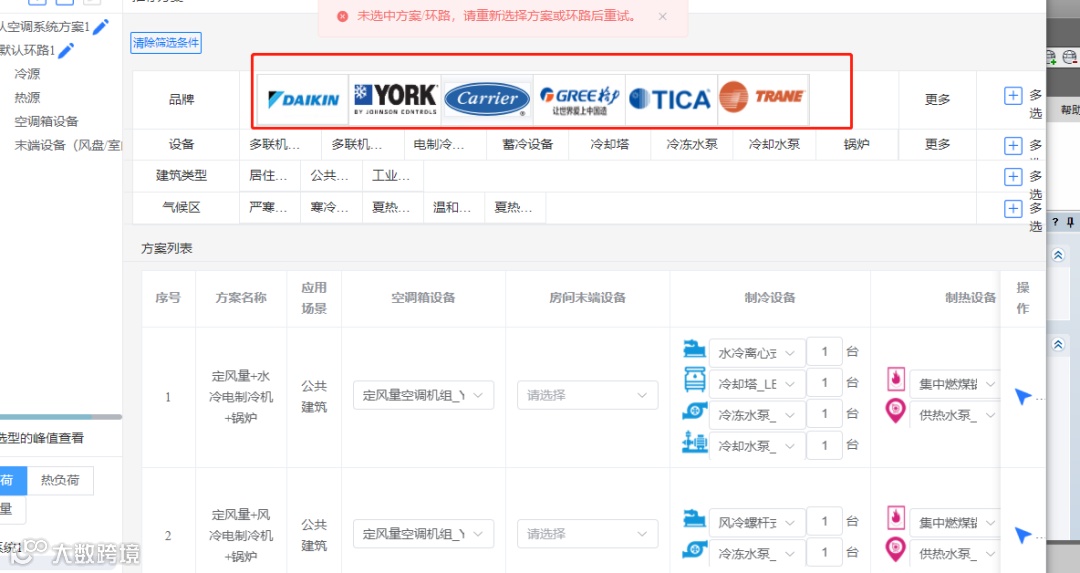Switch to 热负荷 tab

tap(60, 481)
